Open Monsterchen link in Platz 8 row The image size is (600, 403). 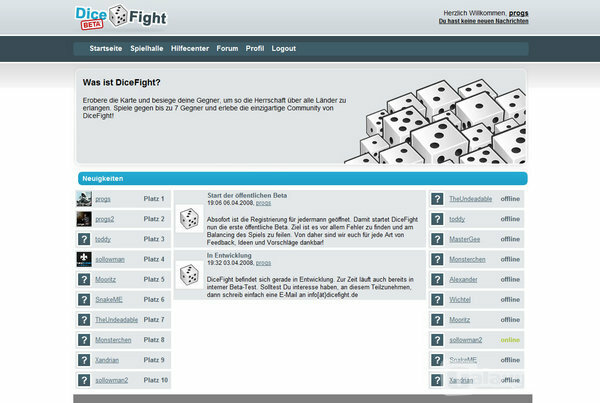point(113,340)
